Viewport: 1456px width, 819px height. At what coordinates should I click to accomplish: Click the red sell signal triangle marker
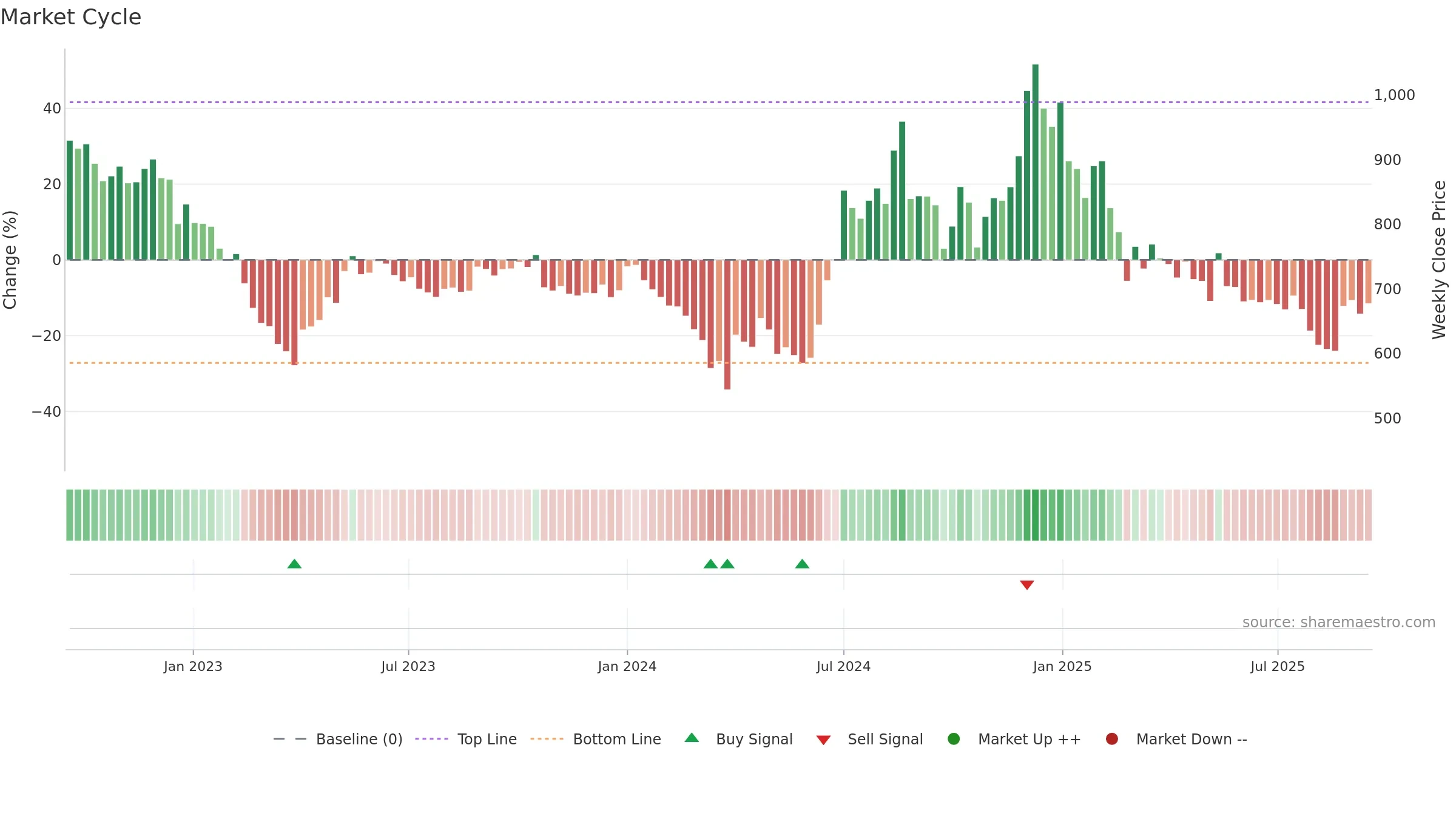[1026, 585]
